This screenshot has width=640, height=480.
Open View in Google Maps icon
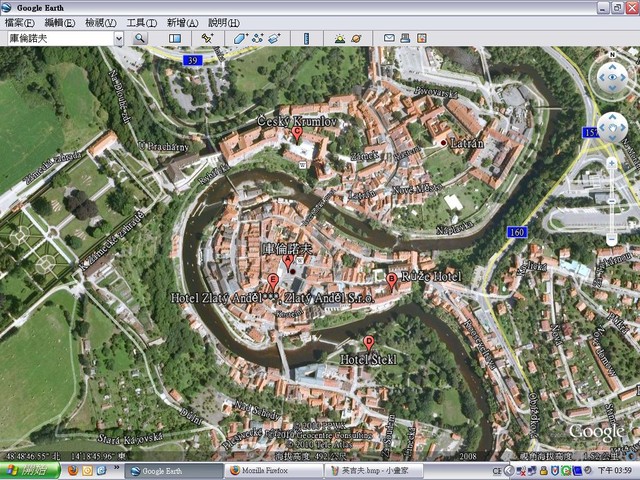[422, 38]
